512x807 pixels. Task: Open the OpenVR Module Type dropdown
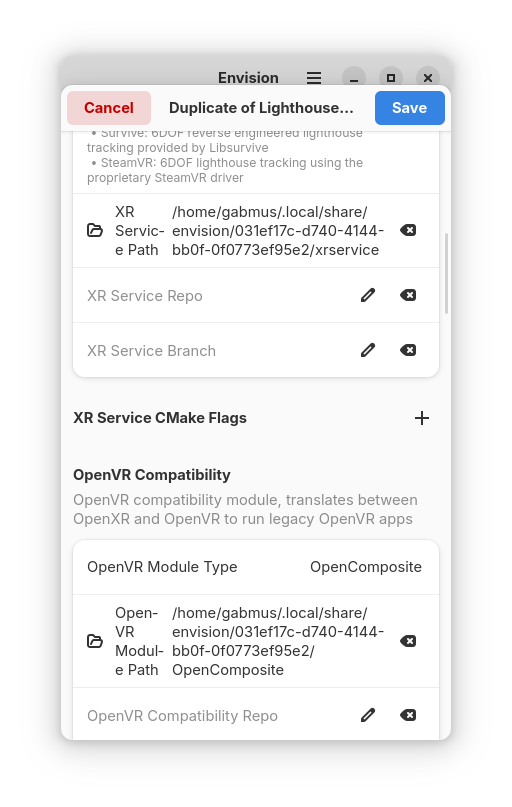[256, 567]
